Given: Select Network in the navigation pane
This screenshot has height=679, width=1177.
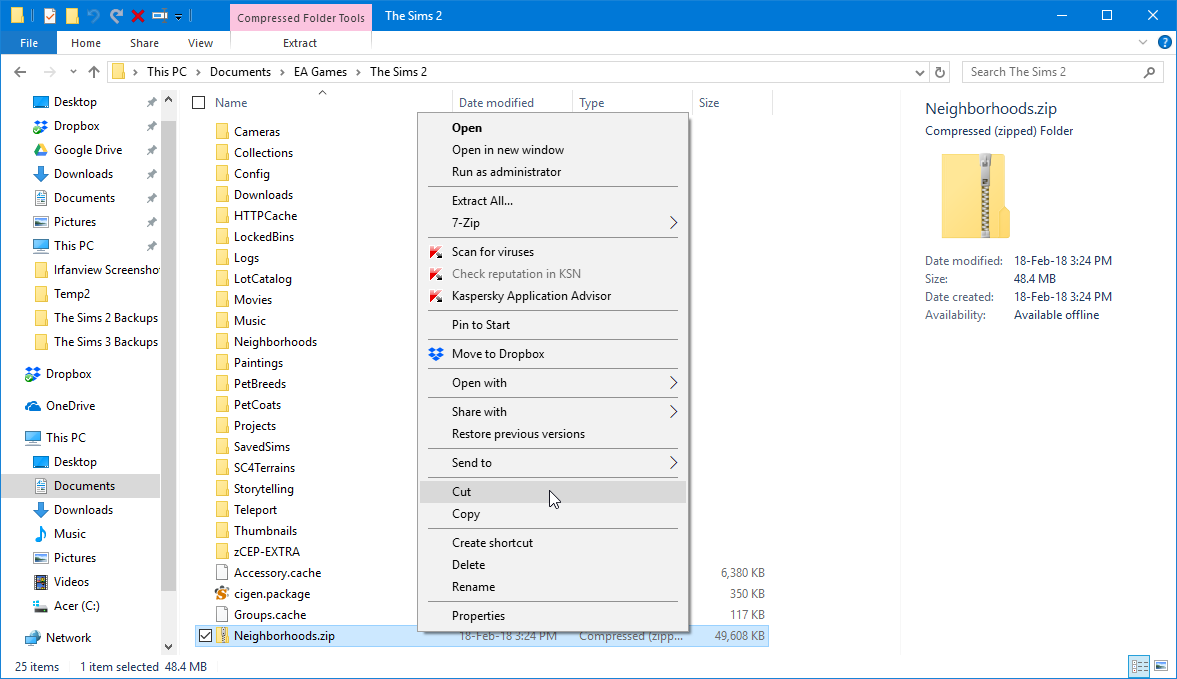Looking at the screenshot, I should (x=68, y=638).
